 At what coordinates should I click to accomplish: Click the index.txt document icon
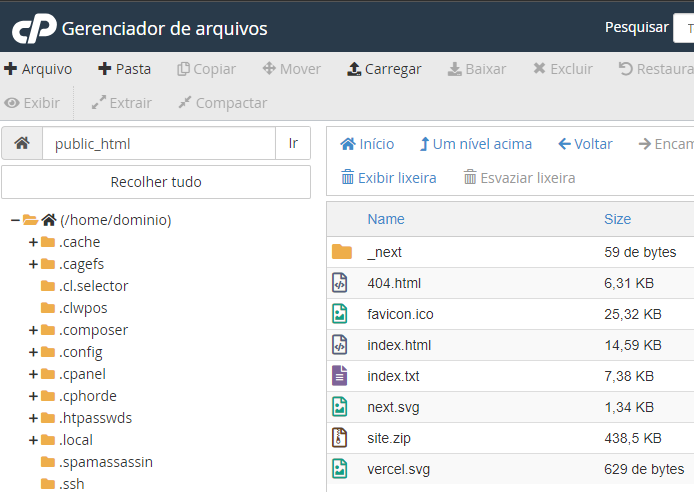click(x=340, y=376)
